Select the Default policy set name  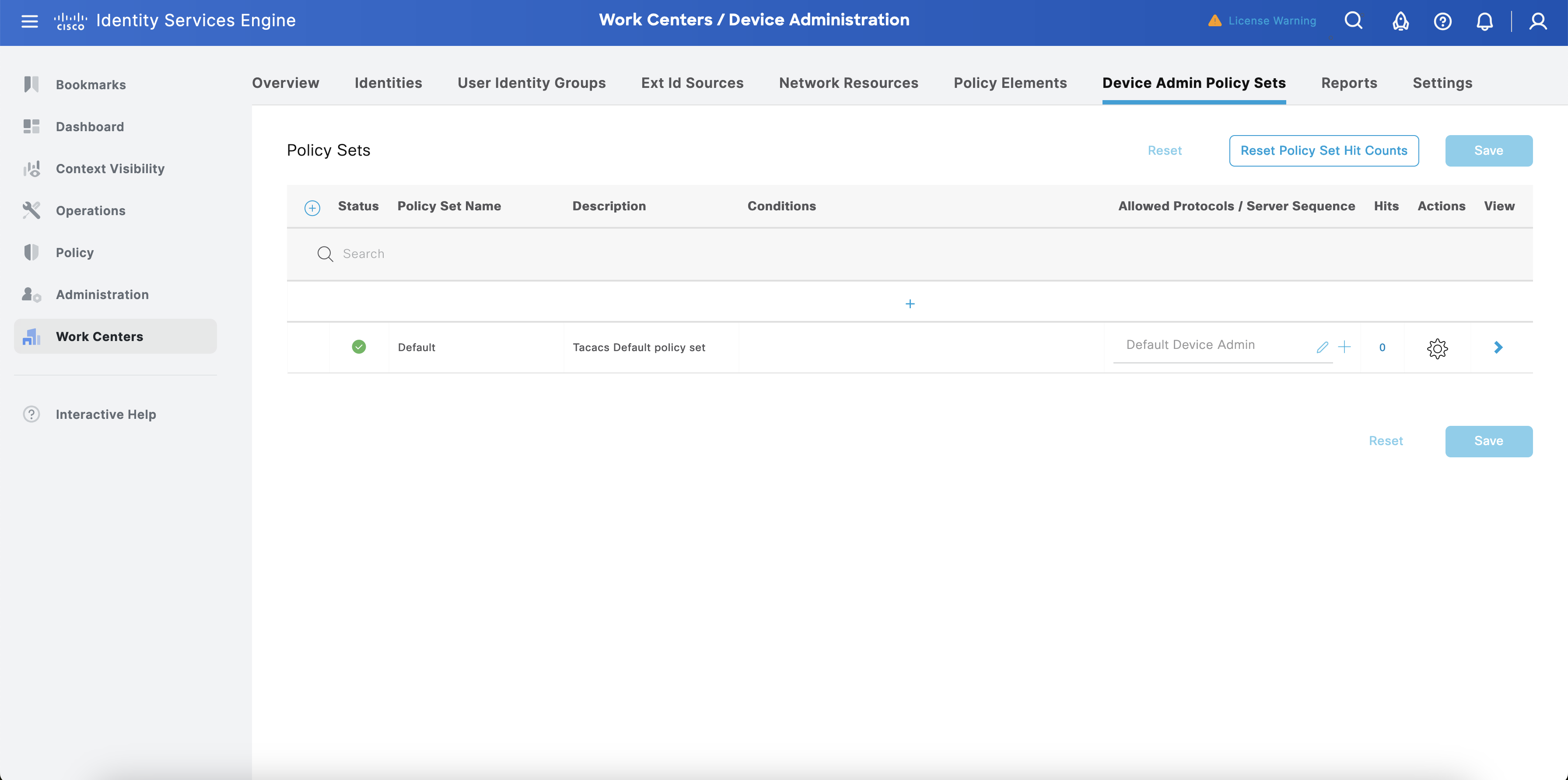[416, 348]
